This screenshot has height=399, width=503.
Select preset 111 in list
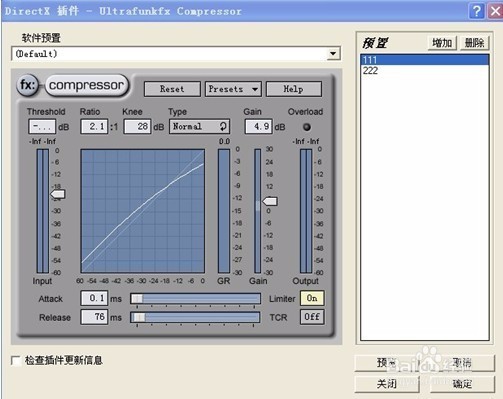425,60
